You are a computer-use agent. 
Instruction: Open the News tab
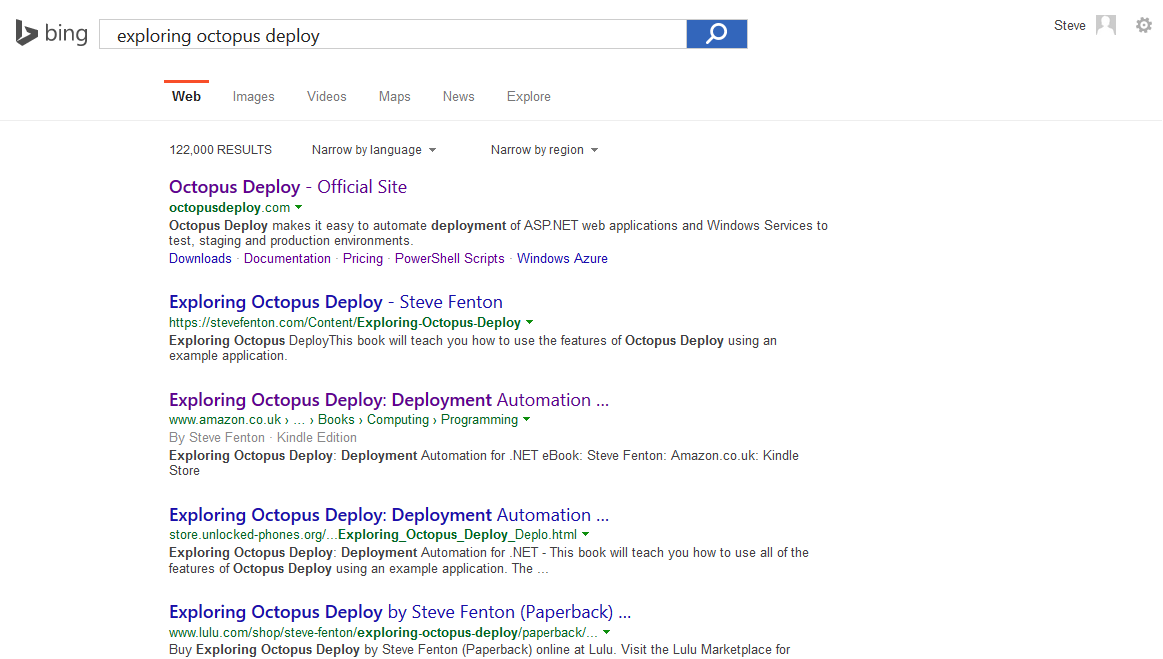458,97
